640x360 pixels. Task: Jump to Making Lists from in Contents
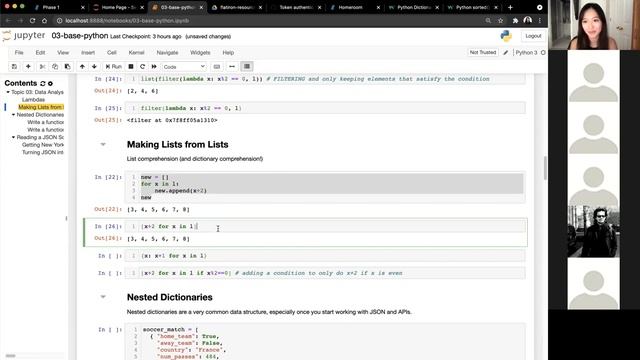point(41,107)
